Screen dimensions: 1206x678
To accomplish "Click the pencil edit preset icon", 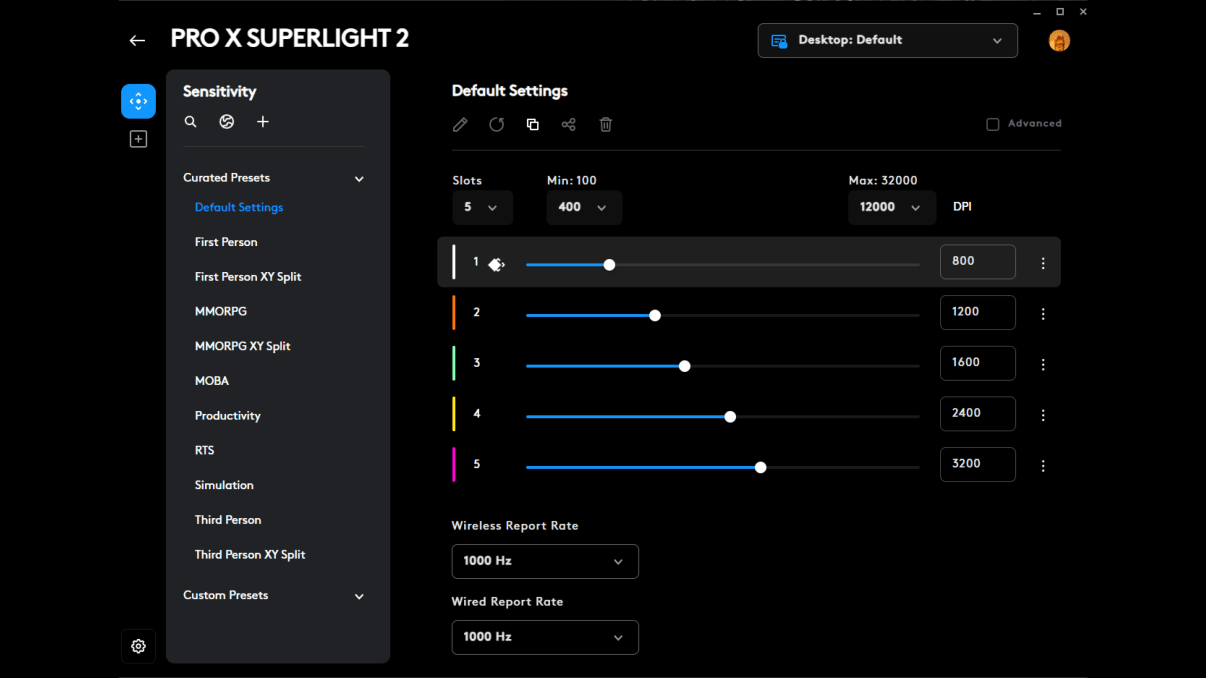I will (460, 125).
